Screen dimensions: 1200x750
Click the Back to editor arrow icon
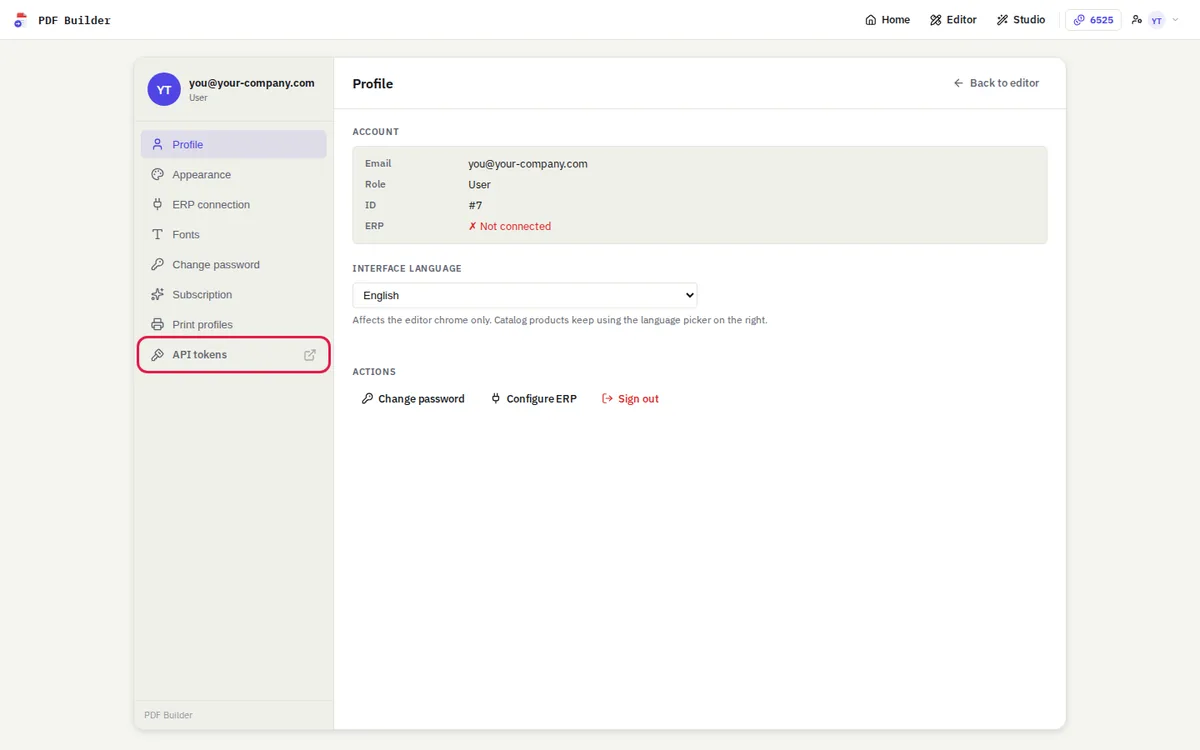tap(958, 83)
